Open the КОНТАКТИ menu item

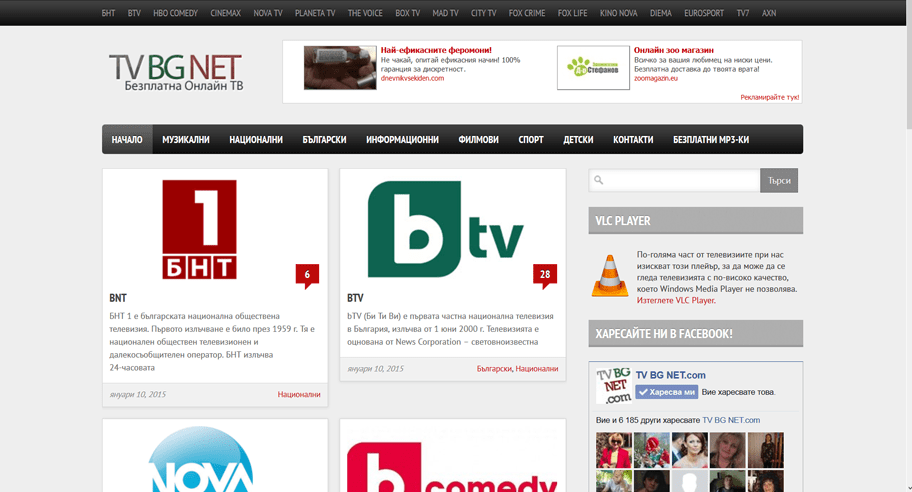[633, 140]
